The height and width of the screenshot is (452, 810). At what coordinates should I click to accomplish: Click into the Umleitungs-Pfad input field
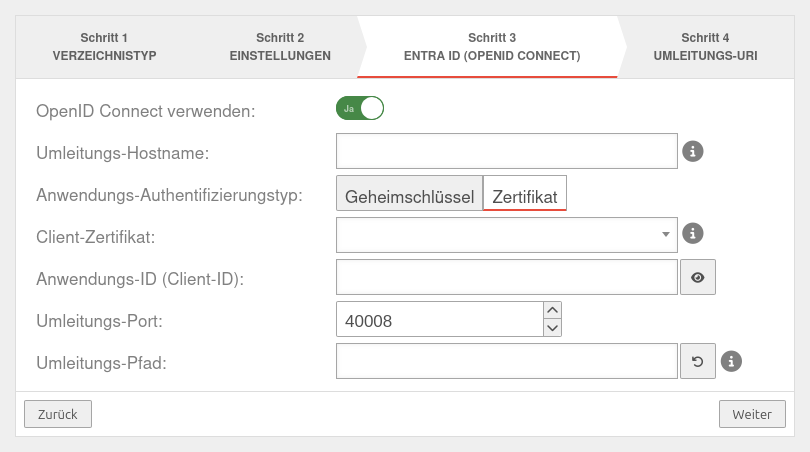pos(507,361)
